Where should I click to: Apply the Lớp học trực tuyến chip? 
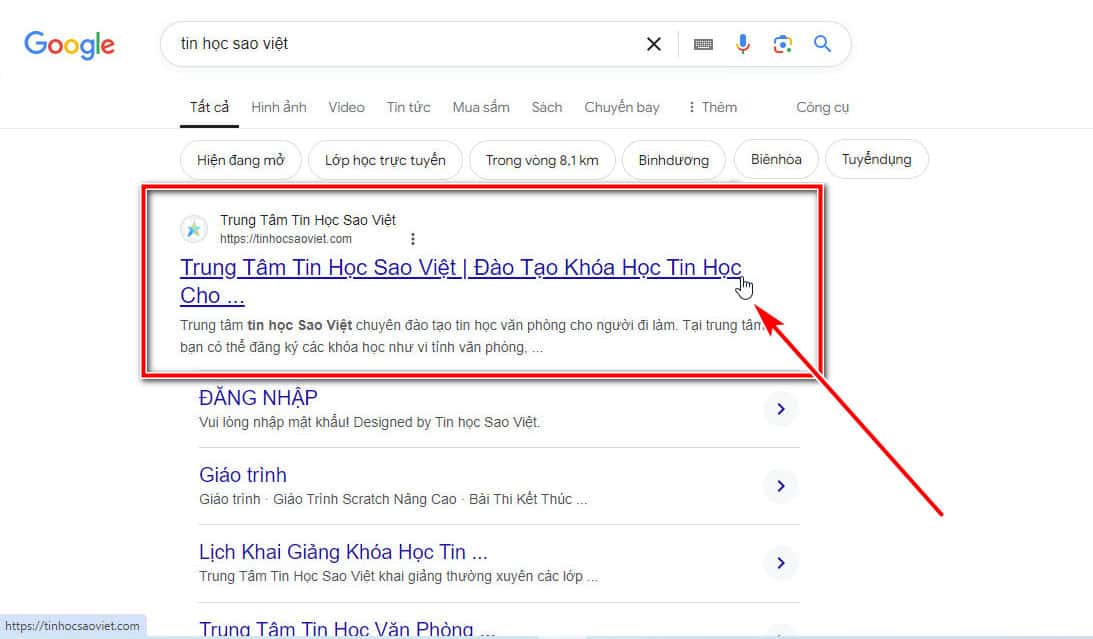click(x=385, y=160)
